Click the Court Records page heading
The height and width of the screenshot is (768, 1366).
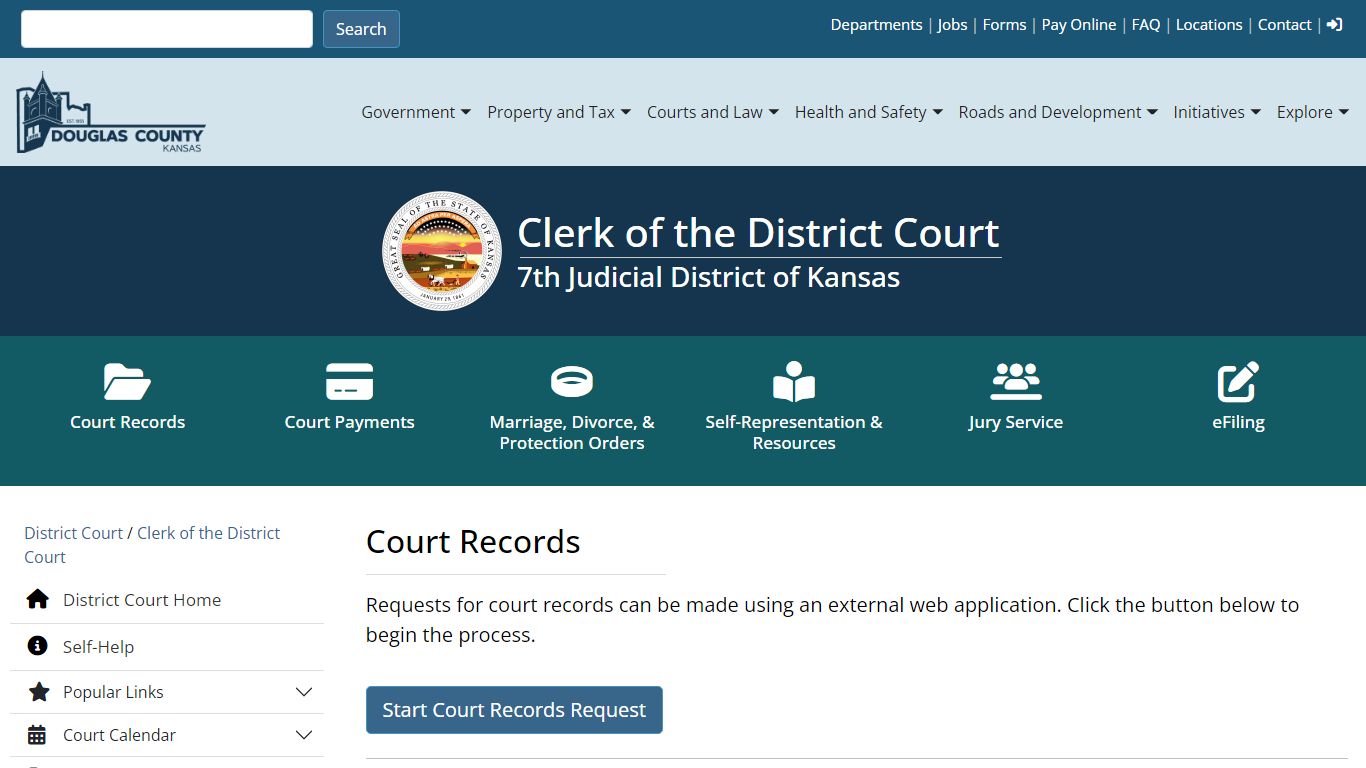473,542
